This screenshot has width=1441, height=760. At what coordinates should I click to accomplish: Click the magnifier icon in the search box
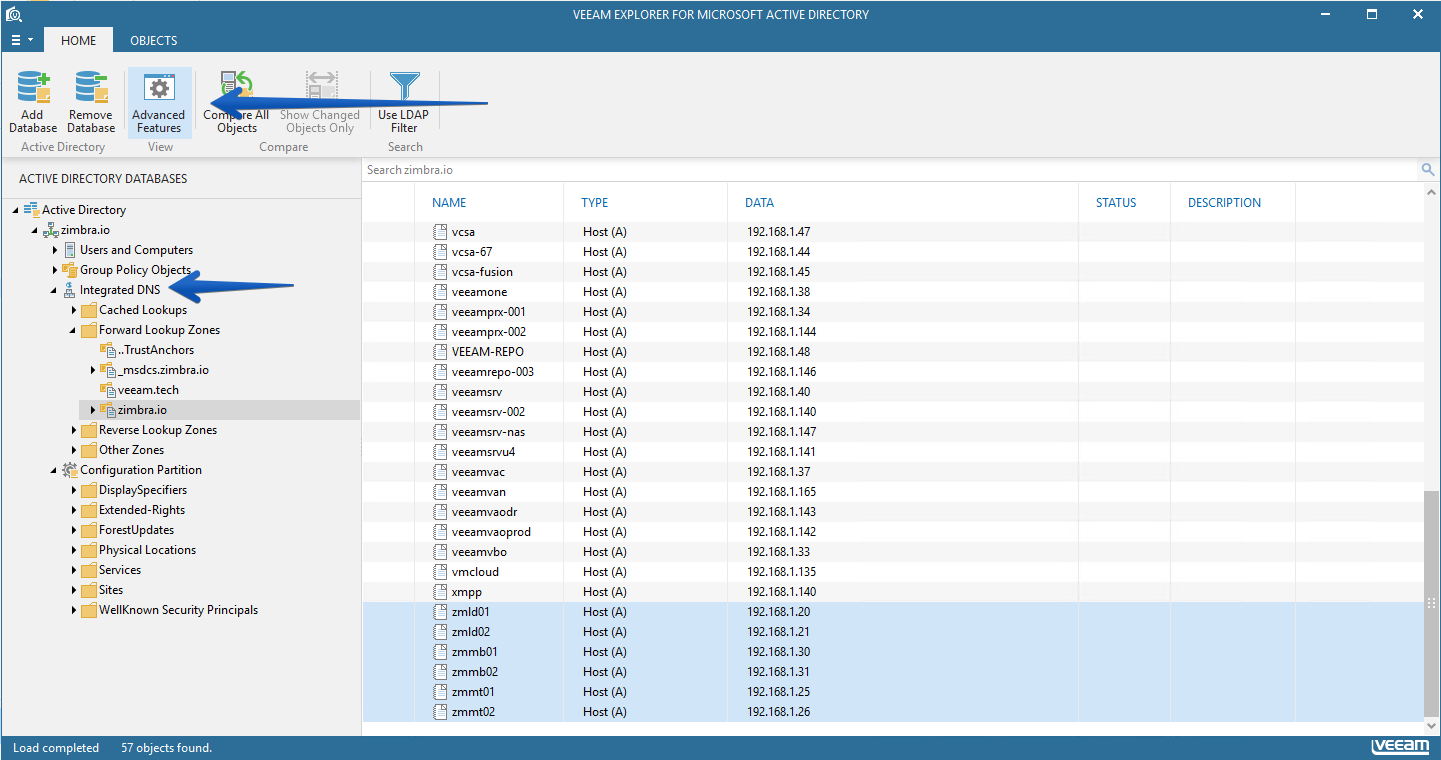point(1428,170)
